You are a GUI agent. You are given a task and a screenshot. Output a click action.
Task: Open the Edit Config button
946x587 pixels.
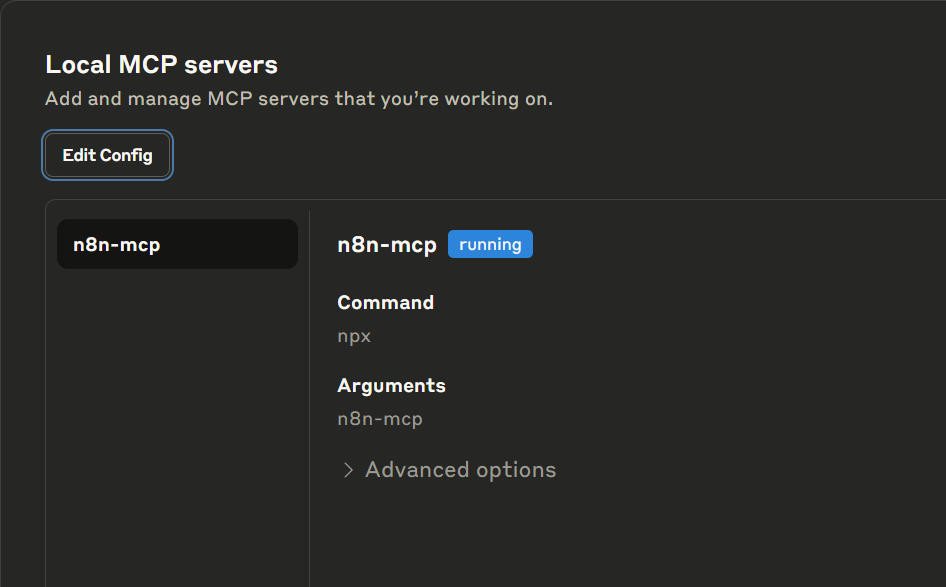pyautogui.click(x=107, y=155)
